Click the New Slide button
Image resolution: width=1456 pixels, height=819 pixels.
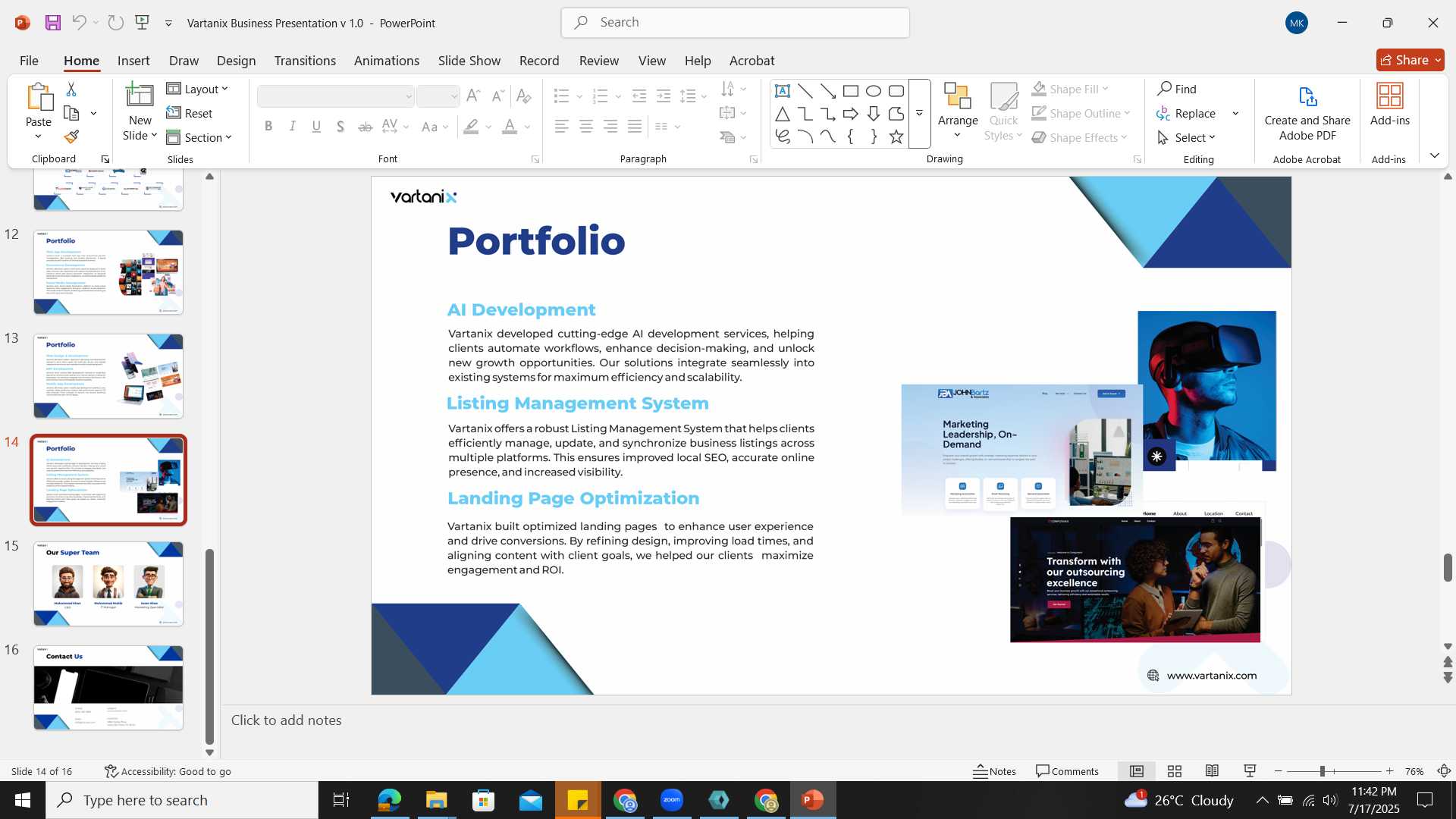[x=140, y=112]
